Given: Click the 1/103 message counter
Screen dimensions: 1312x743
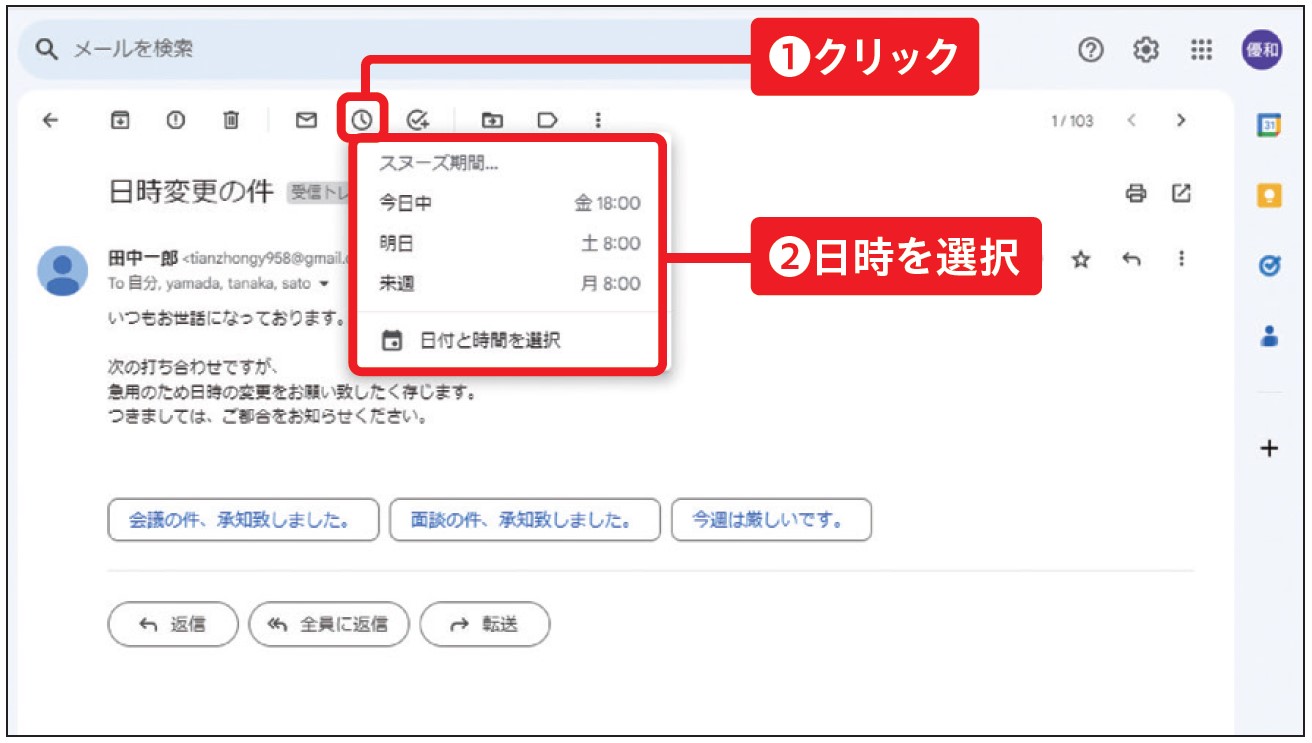Looking at the screenshot, I should point(1071,121).
